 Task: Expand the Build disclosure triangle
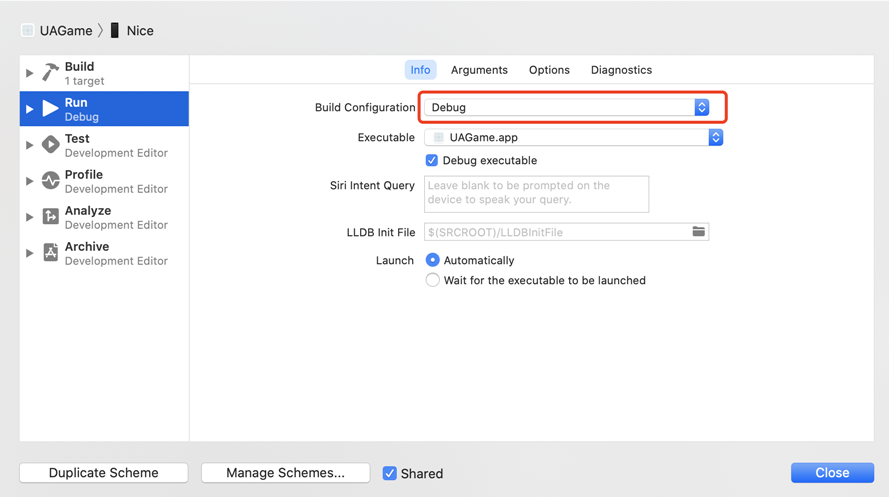(30, 73)
